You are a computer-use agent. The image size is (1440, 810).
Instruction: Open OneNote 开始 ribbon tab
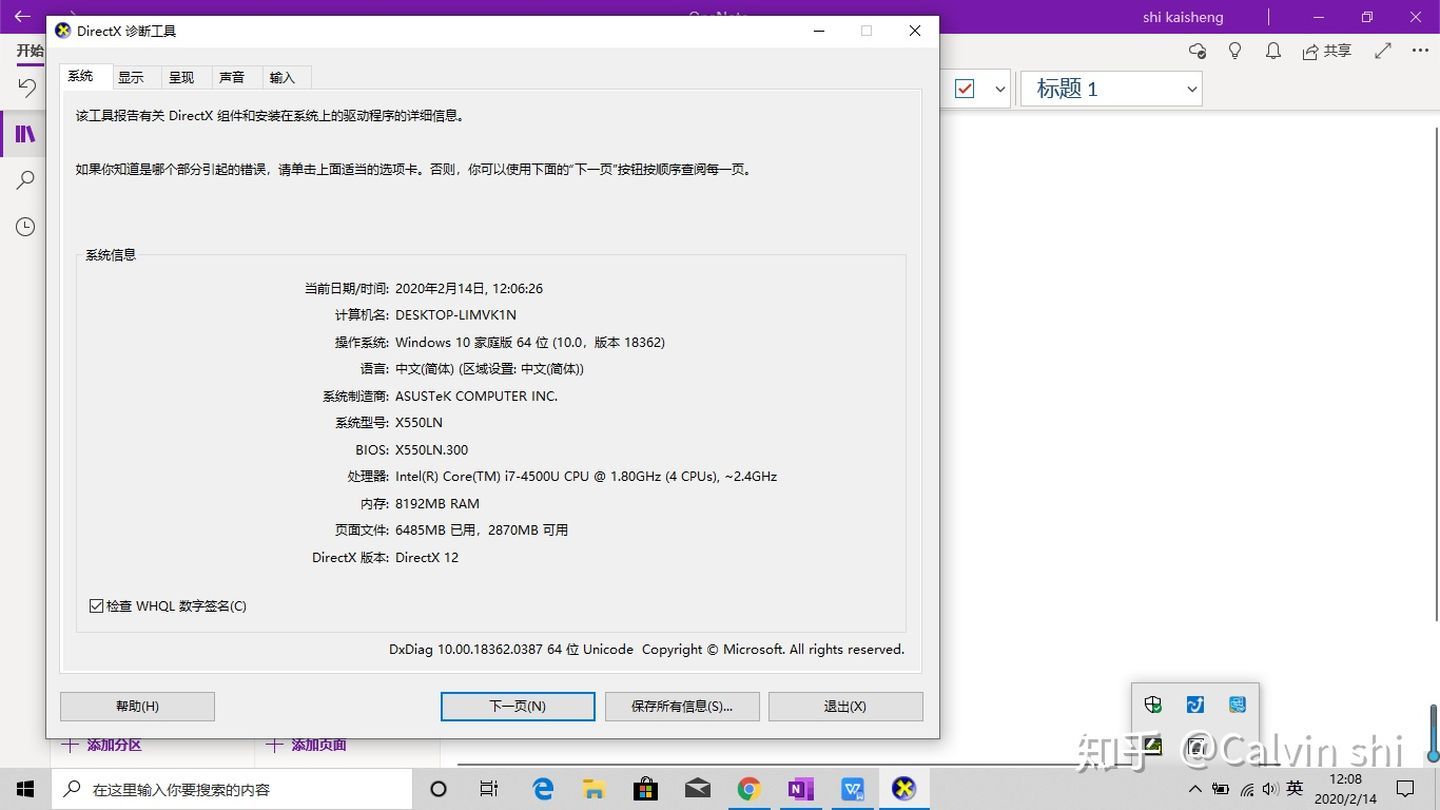(30, 51)
